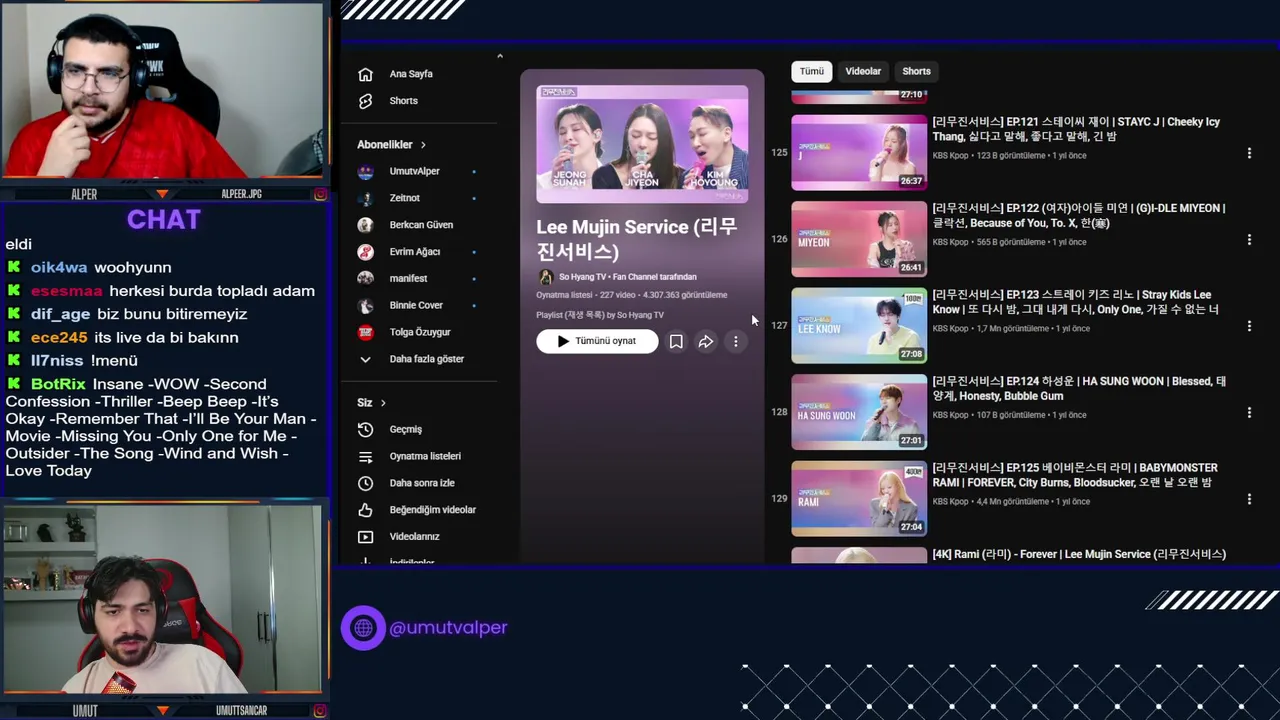Open the Shorts sidebar icon
Screen dimensions: 1280x720
tap(365, 101)
